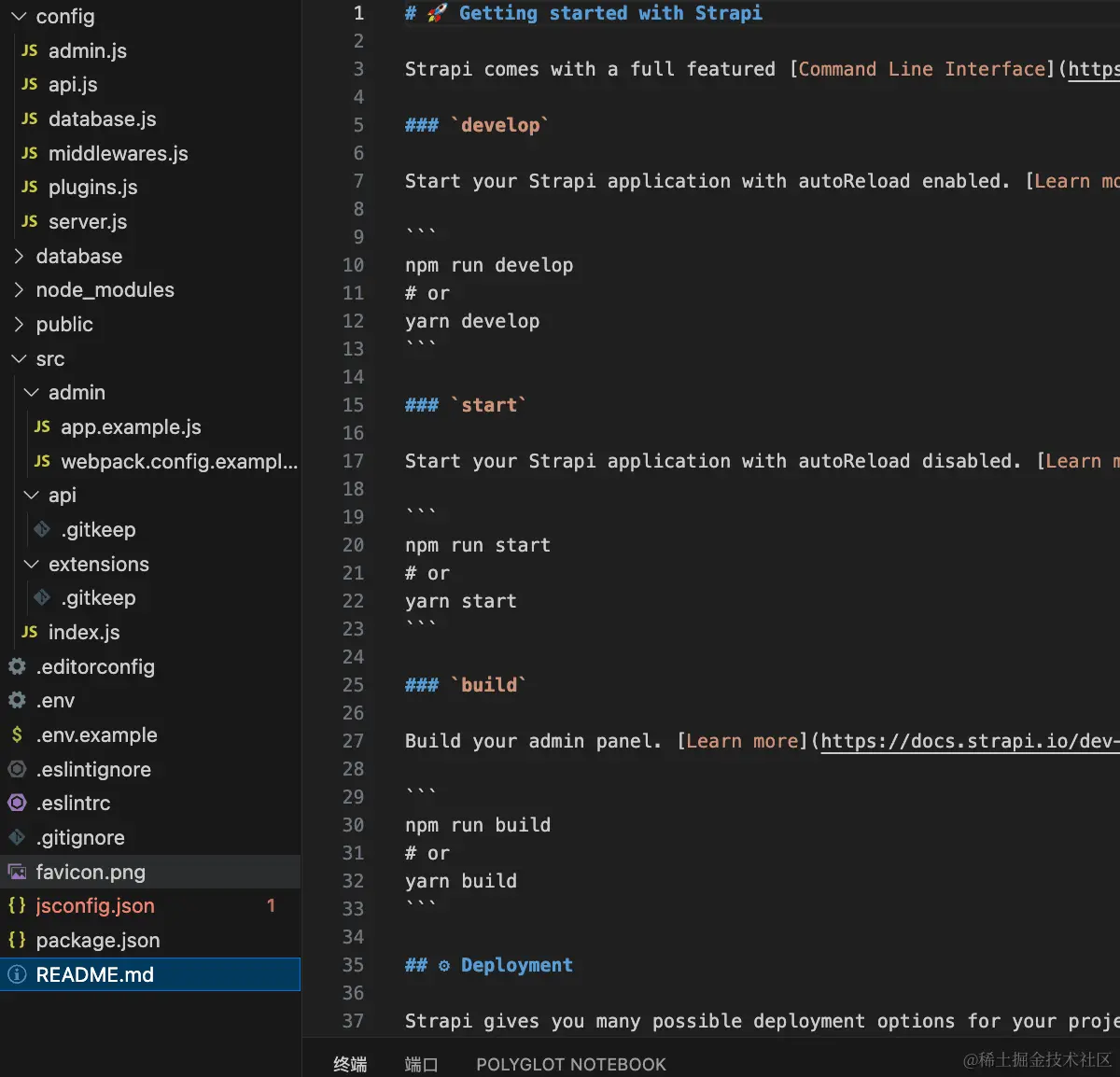Open the docs.strapi.io URL on line 27
The image size is (1120, 1077).
(x=971, y=741)
